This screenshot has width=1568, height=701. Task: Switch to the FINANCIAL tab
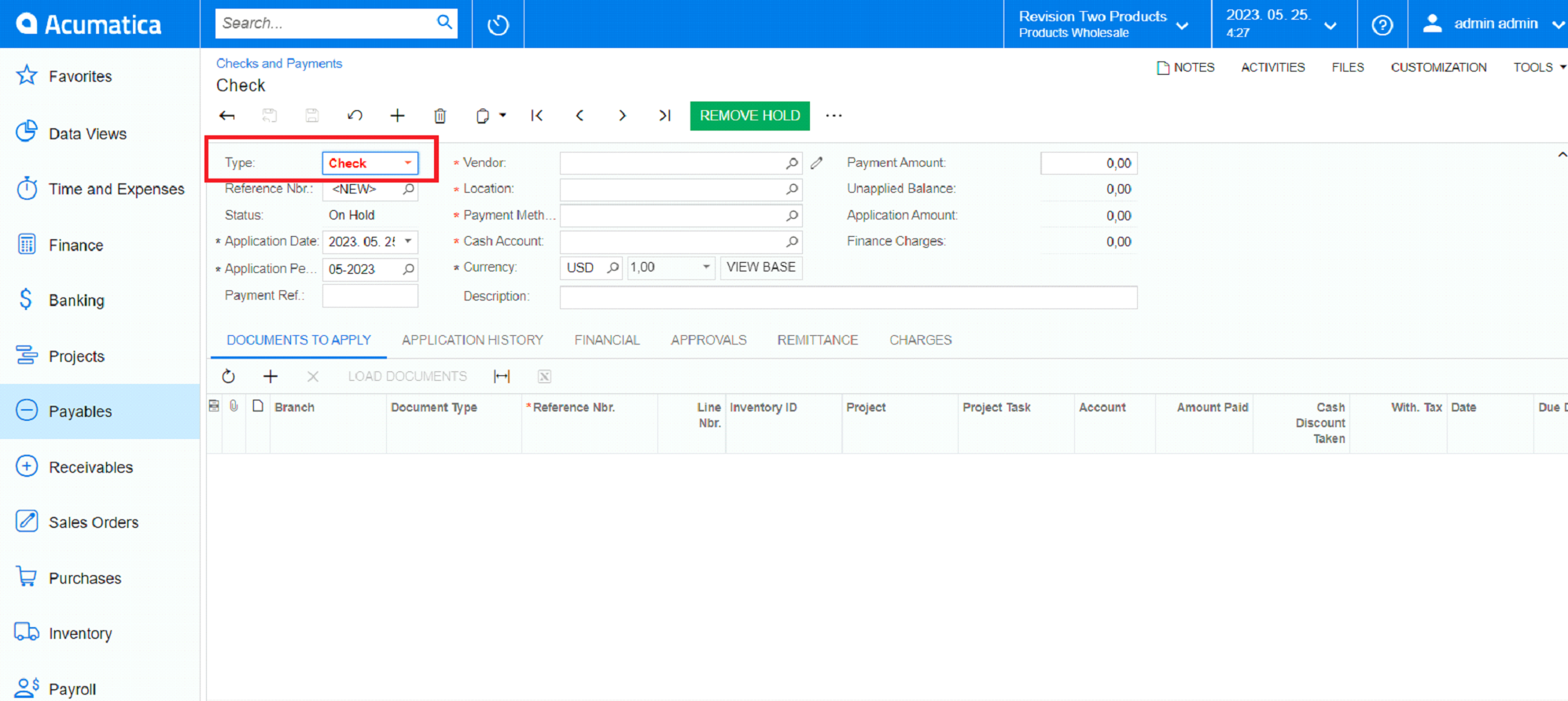coord(607,340)
